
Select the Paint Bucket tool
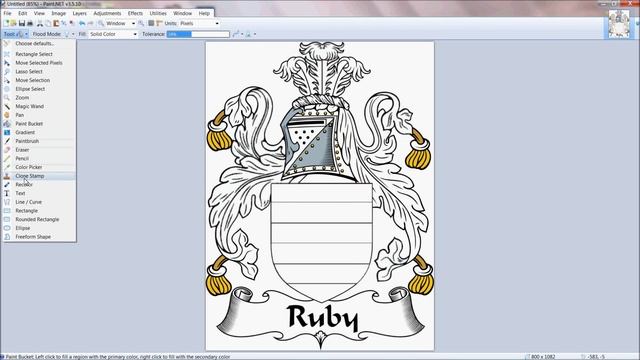[x=39, y=123]
